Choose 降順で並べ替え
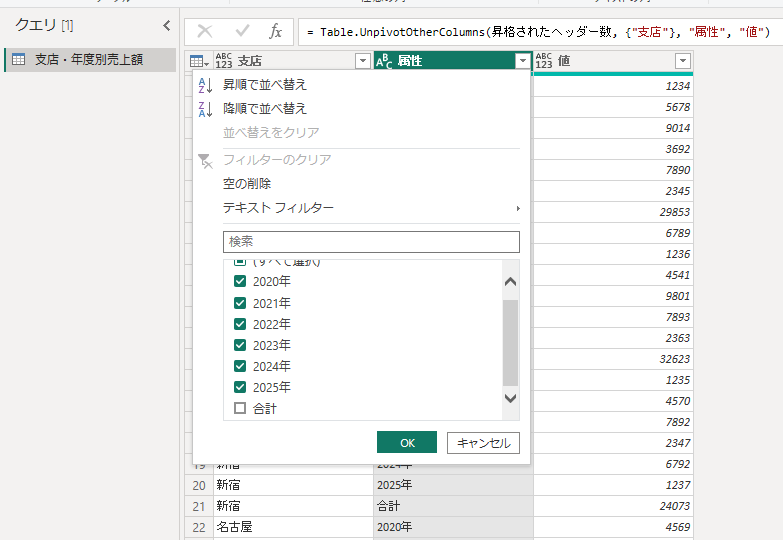 pyautogui.click(x=265, y=108)
